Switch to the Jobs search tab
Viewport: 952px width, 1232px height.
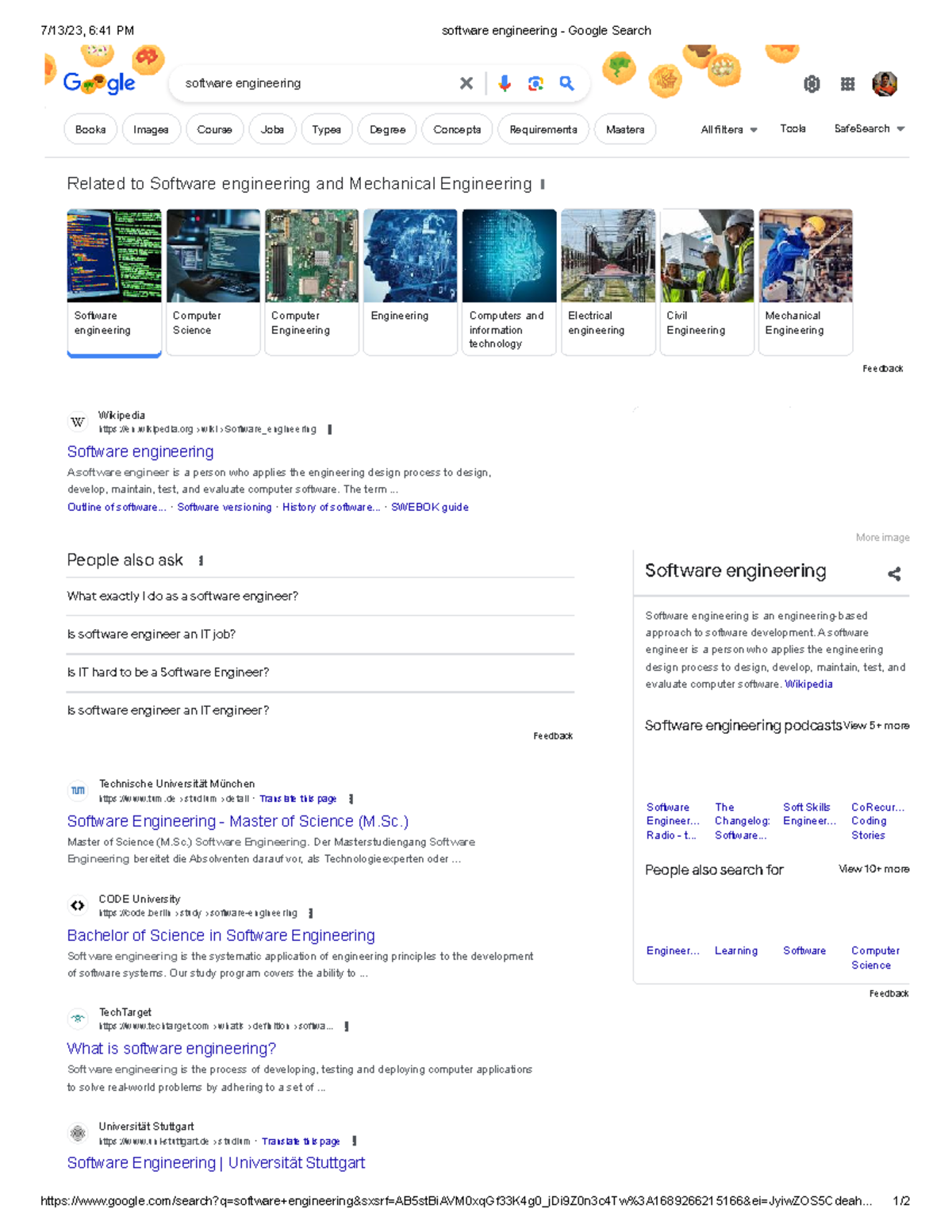[272, 129]
